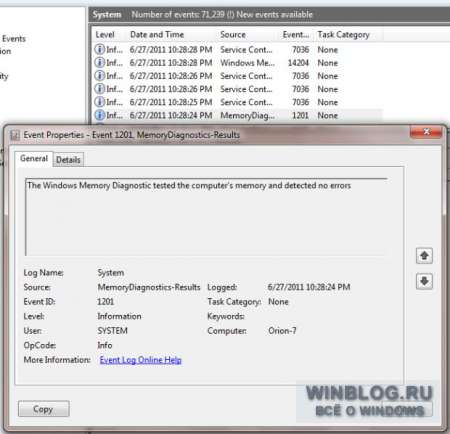
Task: Click Event ID value 1201 in properties
Action: pos(106,302)
